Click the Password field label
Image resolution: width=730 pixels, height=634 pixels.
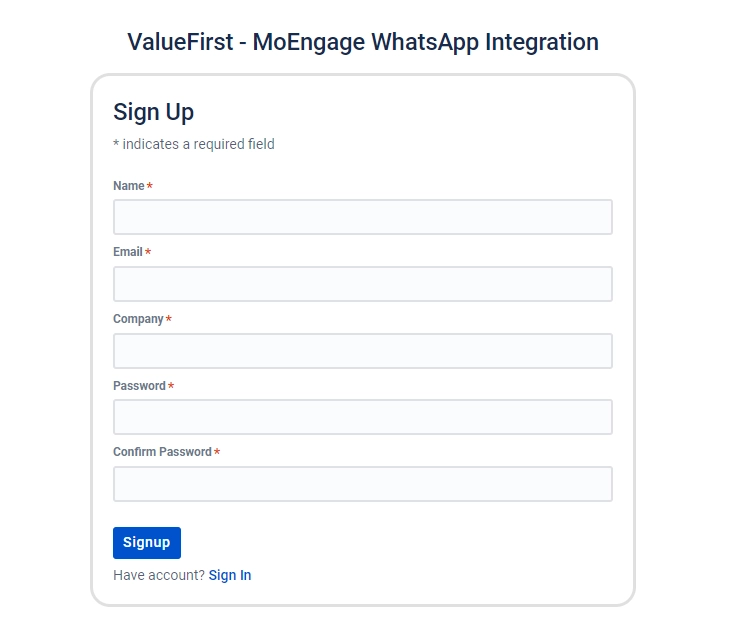[139, 386]
